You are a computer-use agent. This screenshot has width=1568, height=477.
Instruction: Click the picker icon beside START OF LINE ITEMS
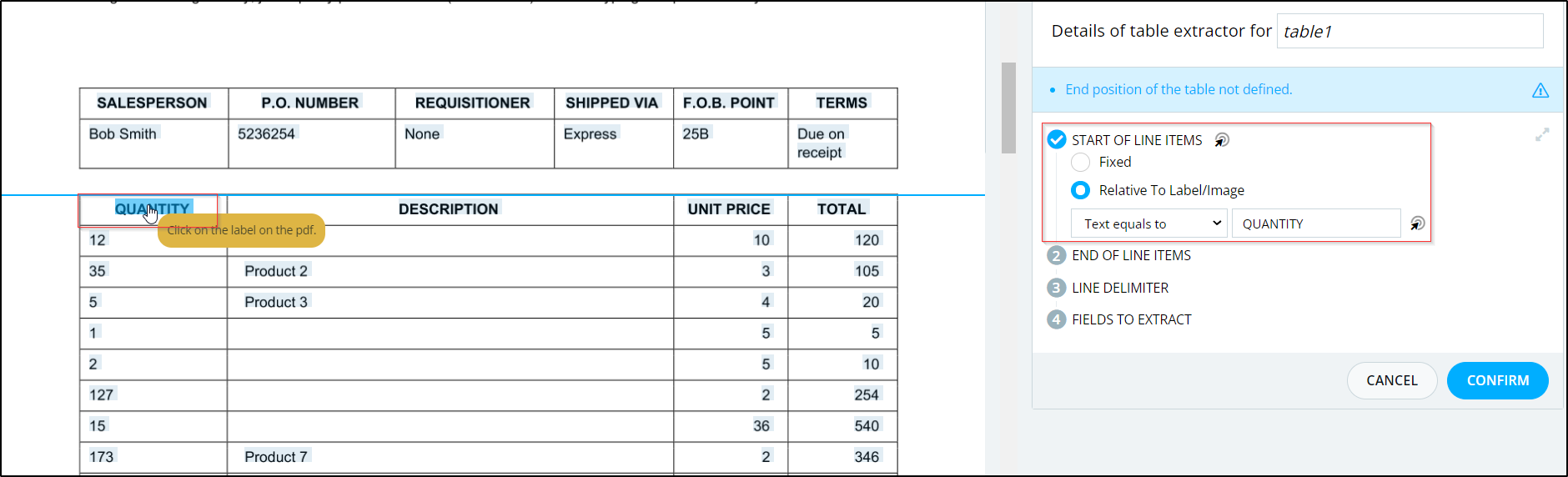coord(1222,140)
